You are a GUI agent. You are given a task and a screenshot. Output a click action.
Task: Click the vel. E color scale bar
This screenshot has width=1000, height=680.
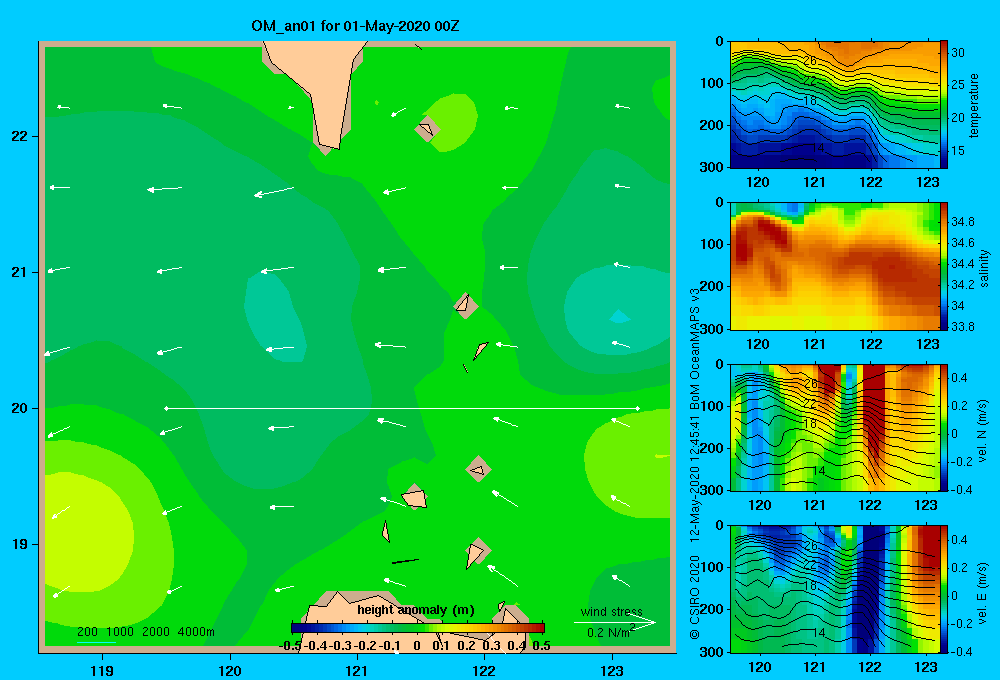pyautogui.click(x=944, y=589)
